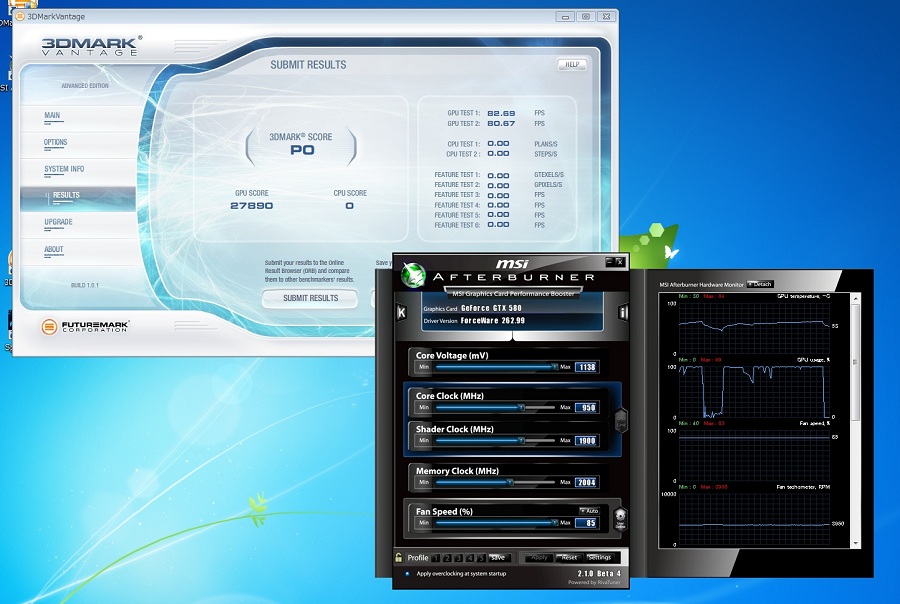Open the MAIN section in 3DMark Vantage
This screenshot has width=900, height=604.
pyautogui.click(x=52, y=115)
